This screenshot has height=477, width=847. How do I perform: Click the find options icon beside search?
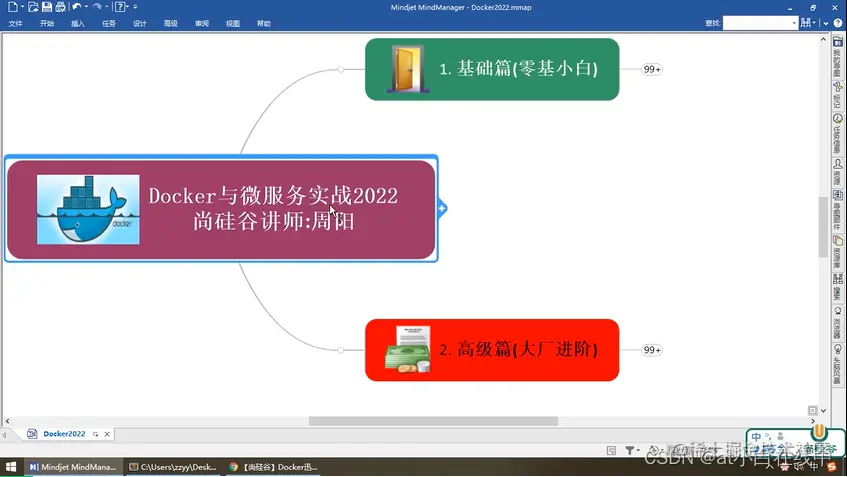[806, 23]
